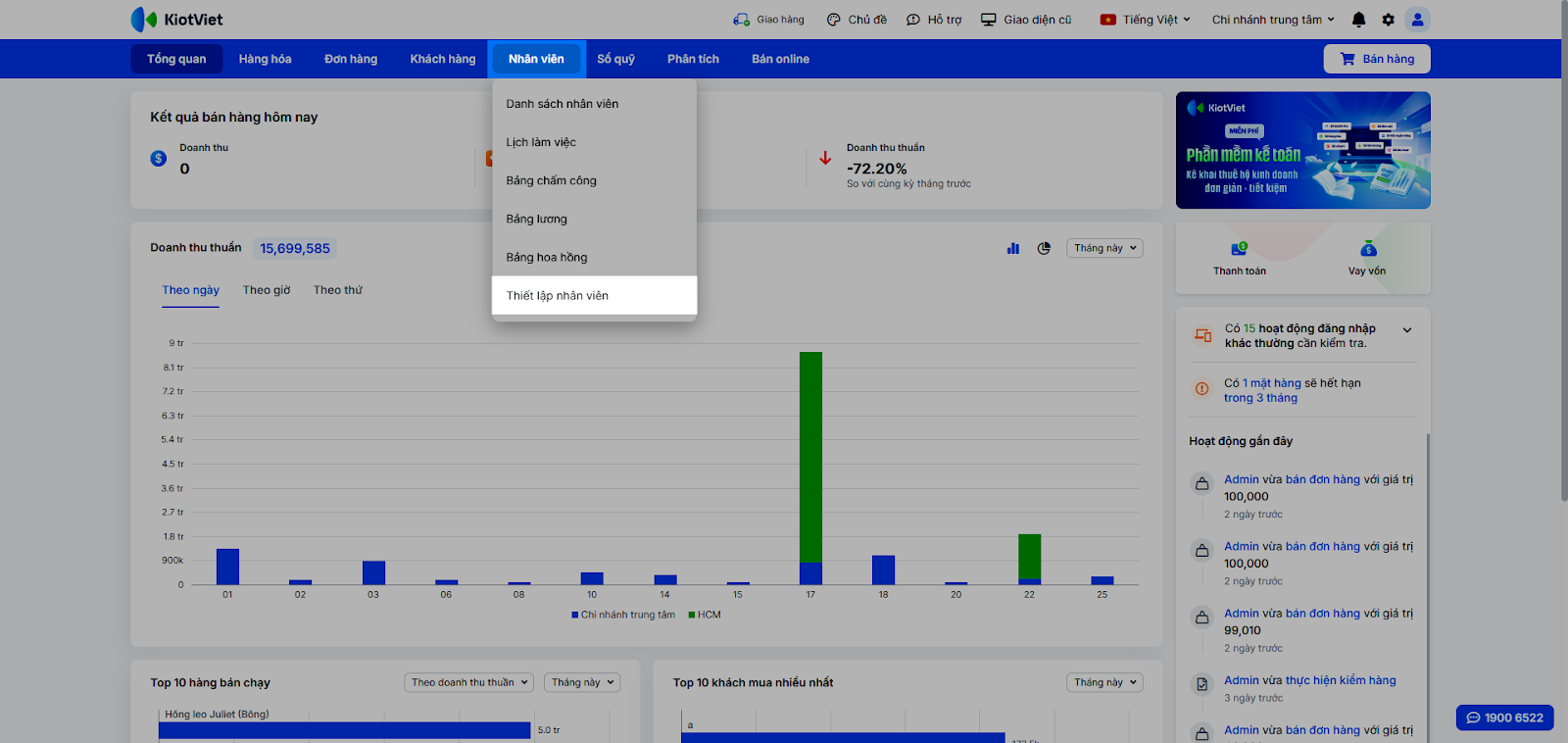Open the Vay vốn loan icon
The image size is (1568, 743).
(x=1367, y=249)
